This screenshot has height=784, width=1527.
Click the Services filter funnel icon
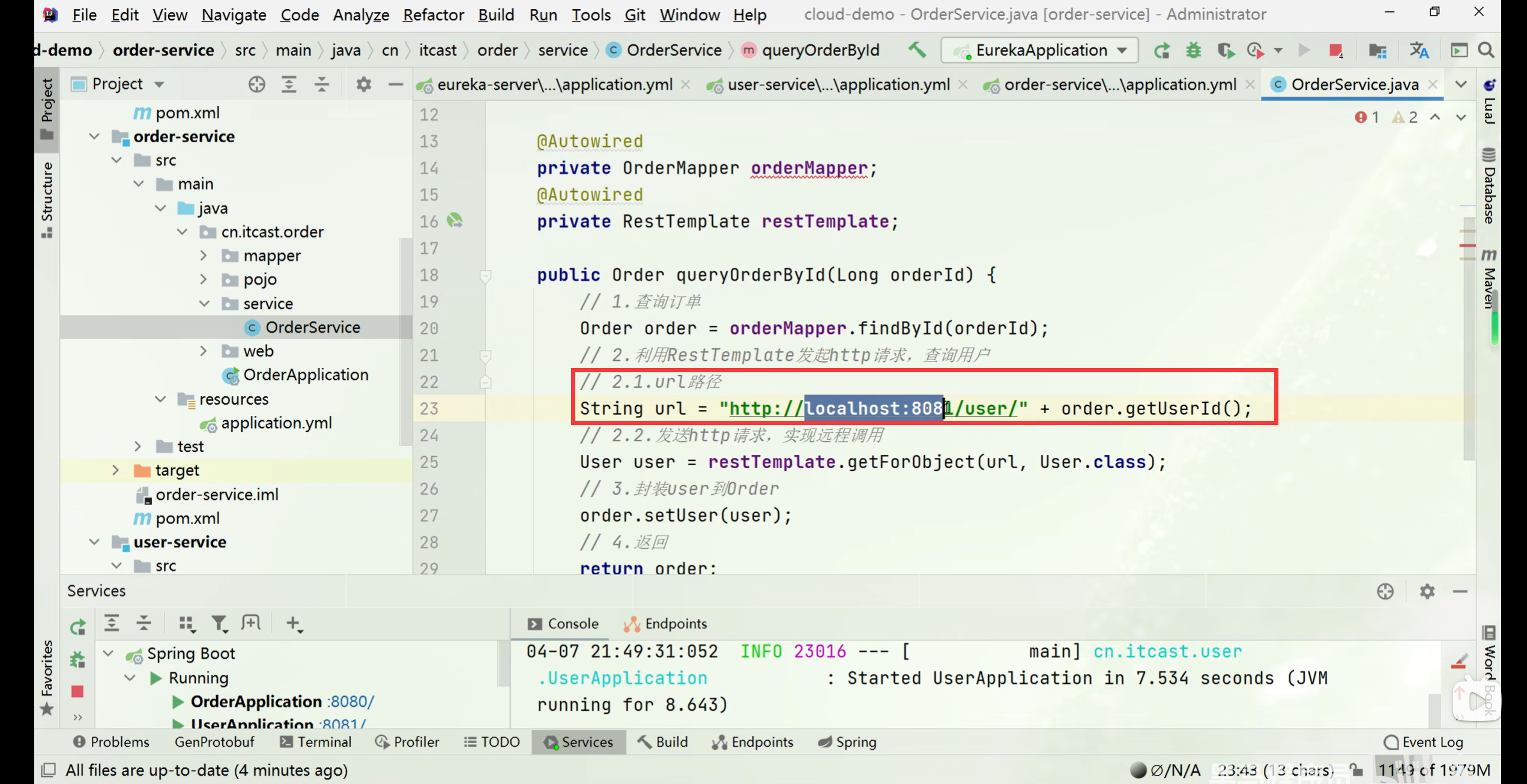tap(219, 624)
